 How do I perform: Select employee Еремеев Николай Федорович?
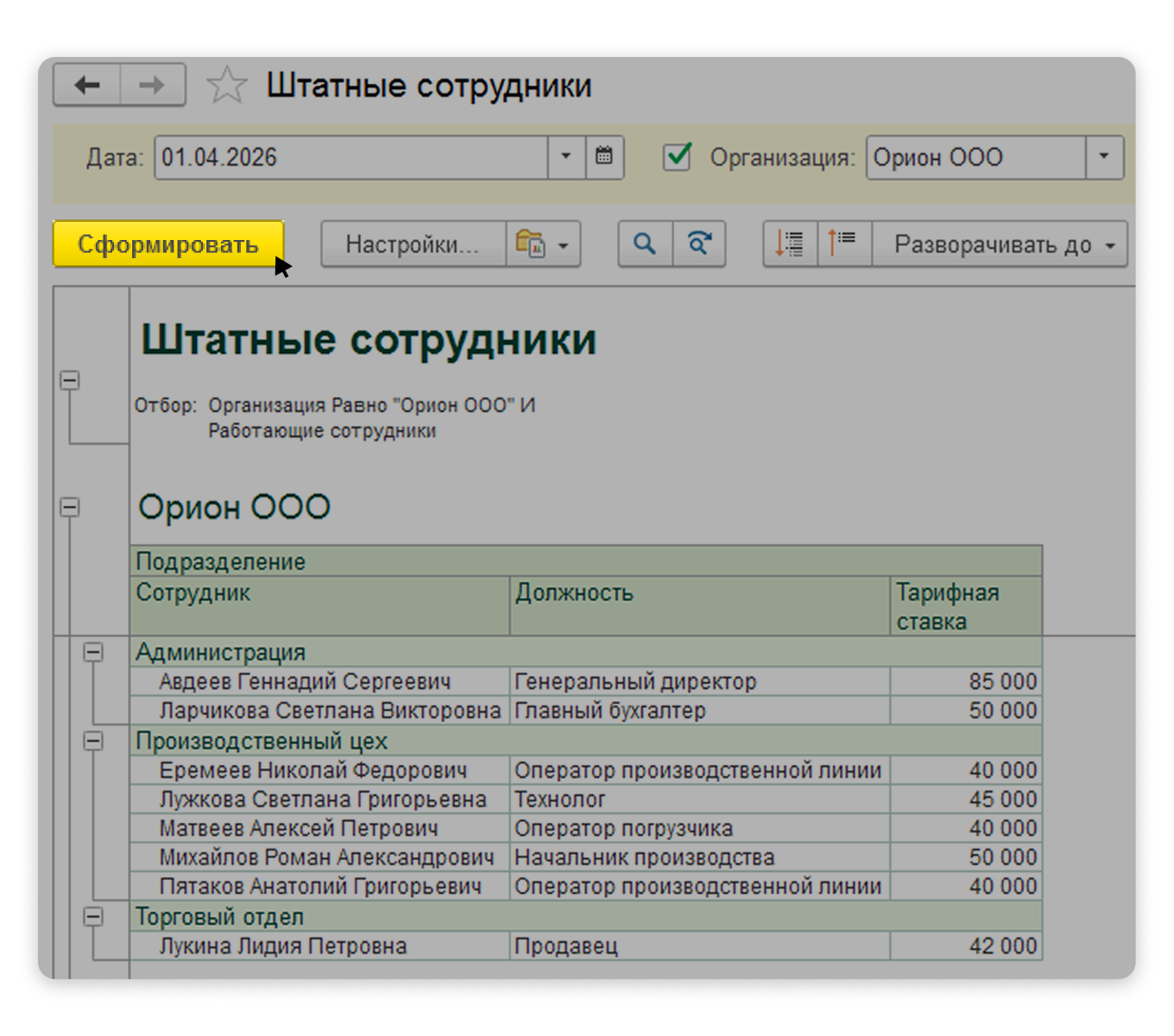[x=320, y=770]
